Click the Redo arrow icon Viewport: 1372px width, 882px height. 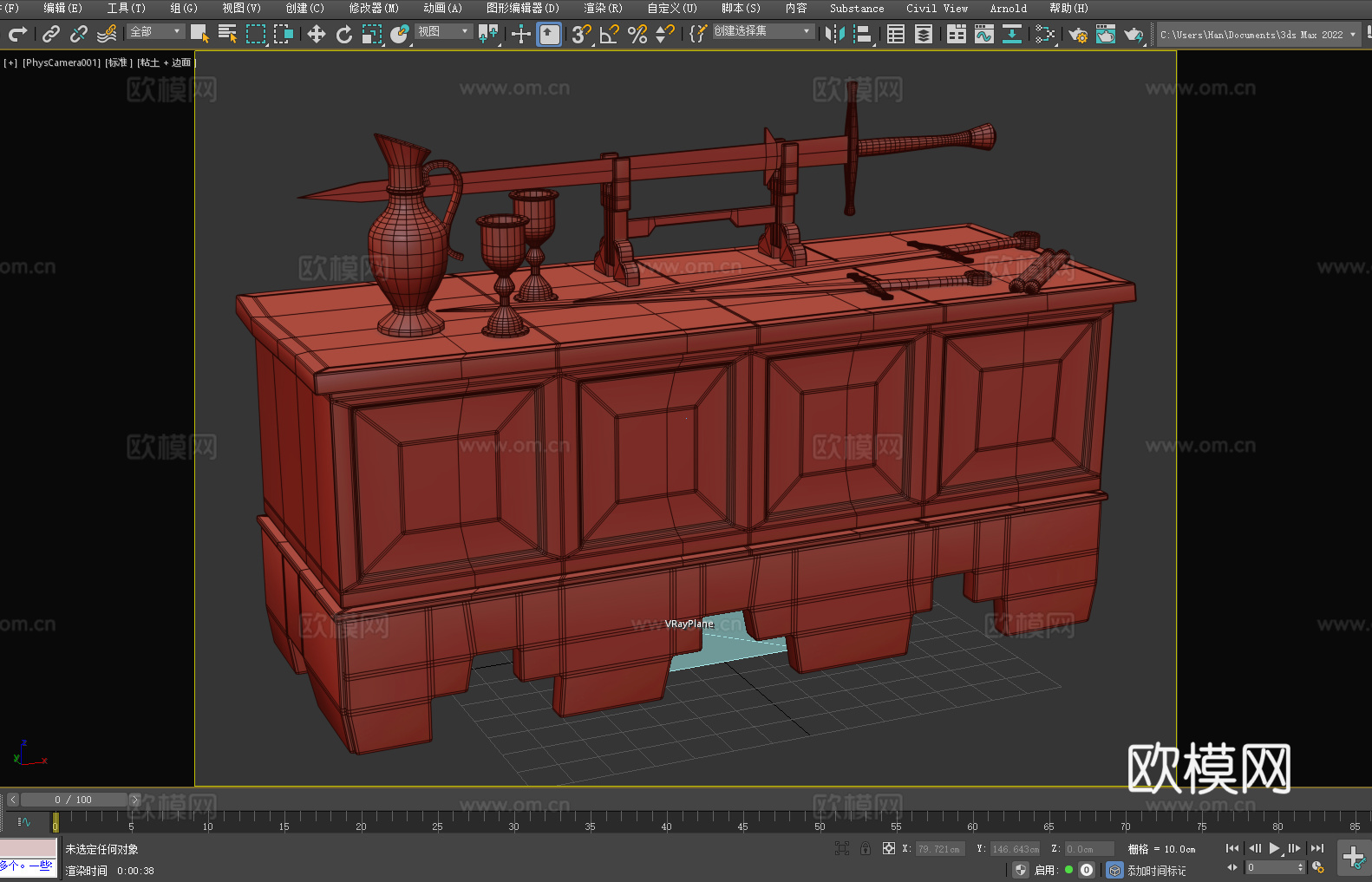pyautogui.click(x=17, y=34)
